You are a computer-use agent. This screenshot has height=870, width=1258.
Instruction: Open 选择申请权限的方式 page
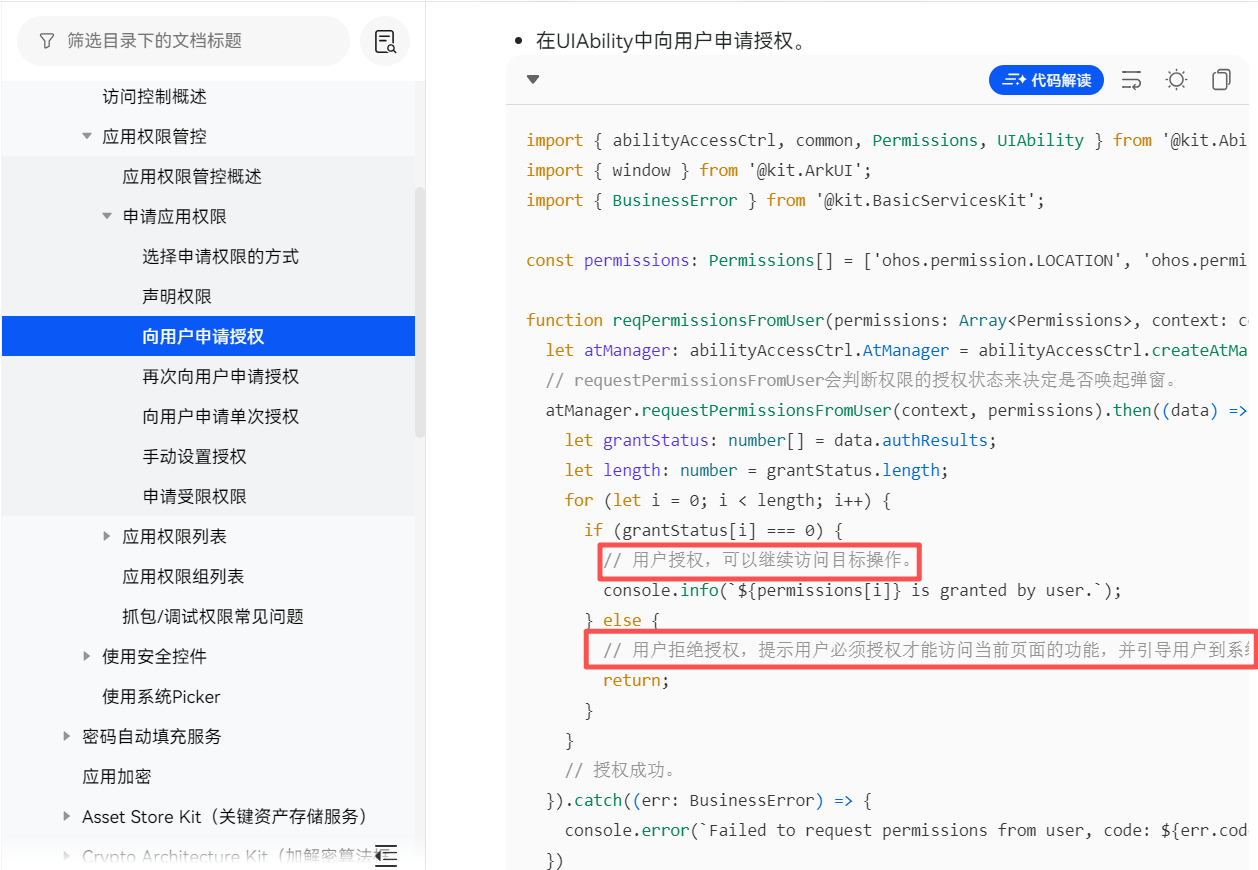tap(220, 257)
